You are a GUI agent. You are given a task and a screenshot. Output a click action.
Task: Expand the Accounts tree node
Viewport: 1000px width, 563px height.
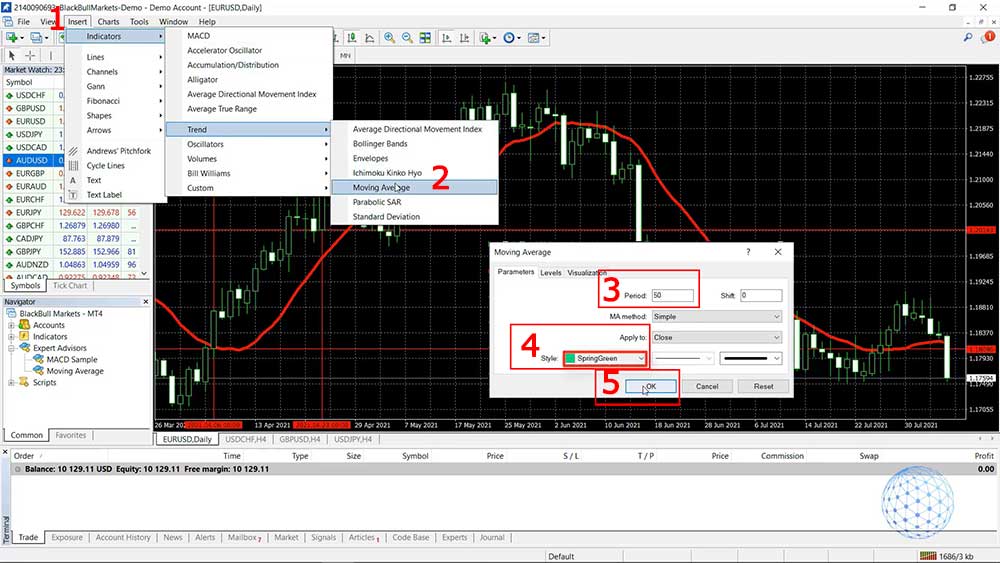click(x=11, y=325)
